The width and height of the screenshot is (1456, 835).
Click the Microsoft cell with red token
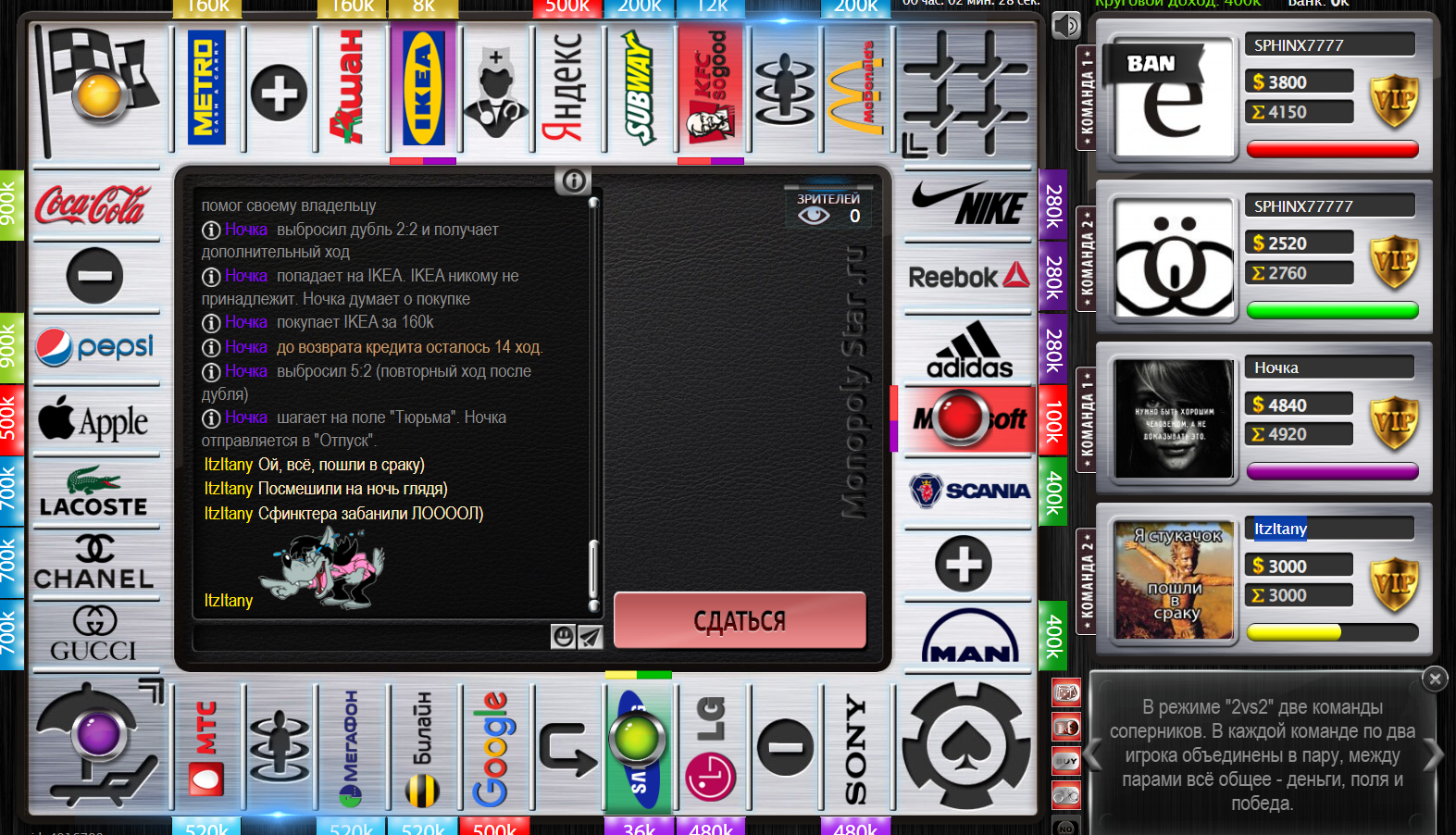(x=968, y=420)
